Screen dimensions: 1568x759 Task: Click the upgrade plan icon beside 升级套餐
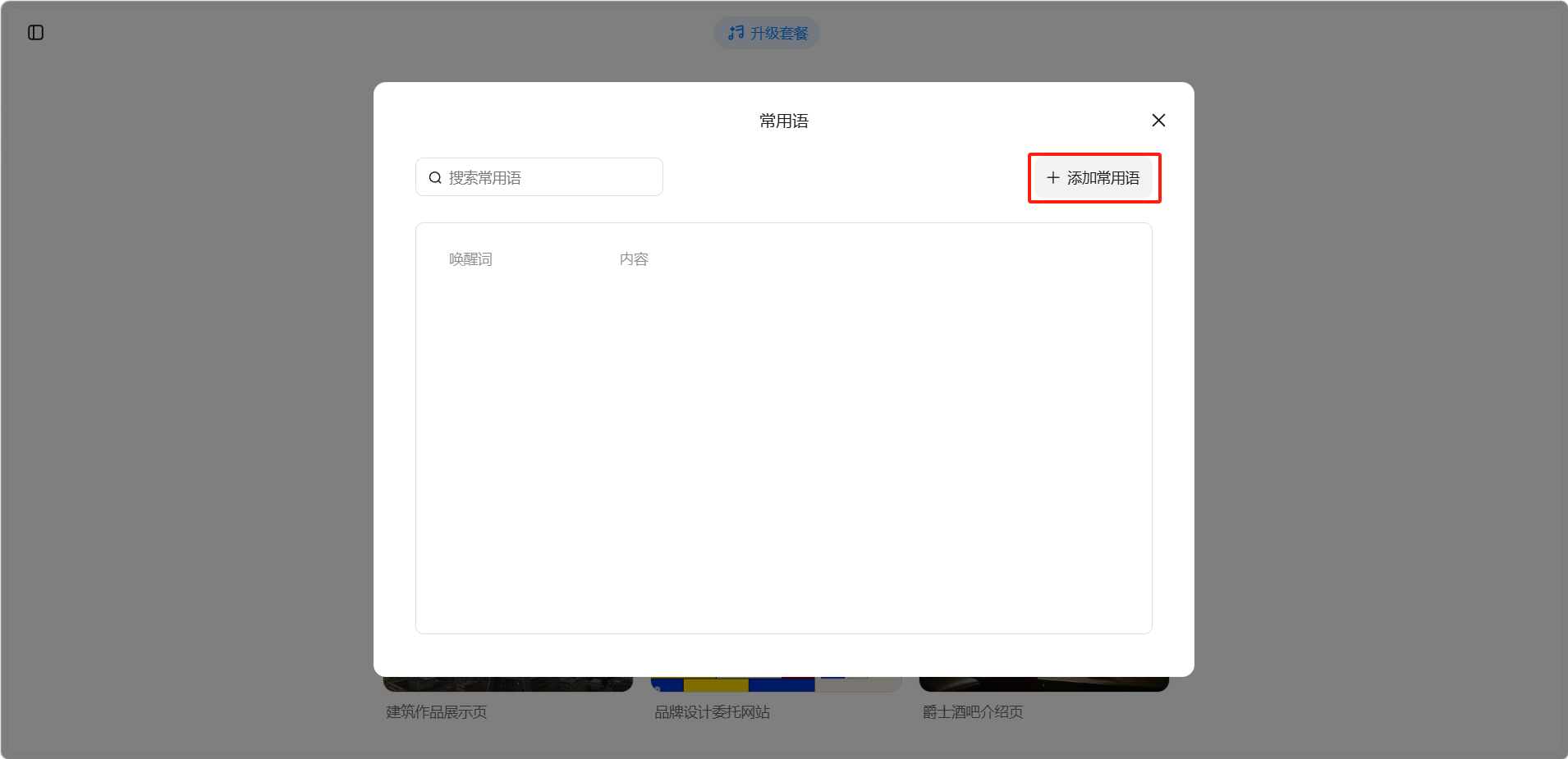[x=736, y=33]
